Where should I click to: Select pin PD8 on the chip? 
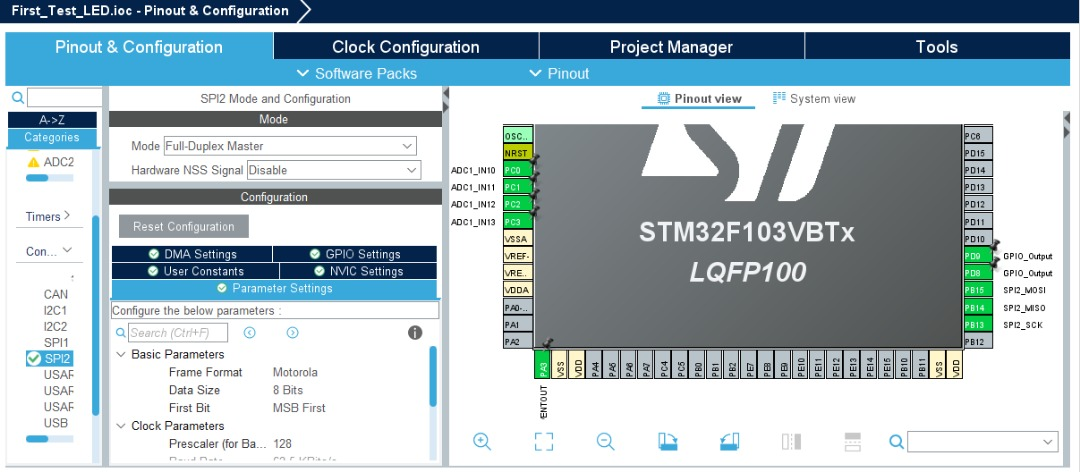point(977,274)
